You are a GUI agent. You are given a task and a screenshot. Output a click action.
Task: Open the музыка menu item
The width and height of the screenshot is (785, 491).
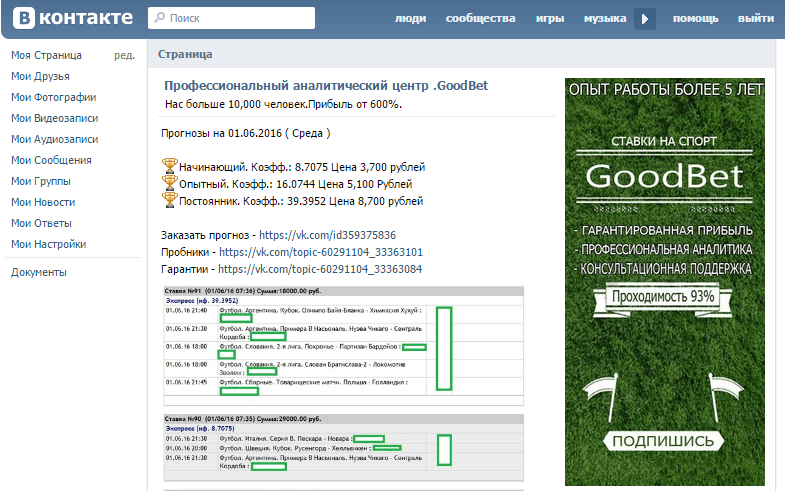605,19
